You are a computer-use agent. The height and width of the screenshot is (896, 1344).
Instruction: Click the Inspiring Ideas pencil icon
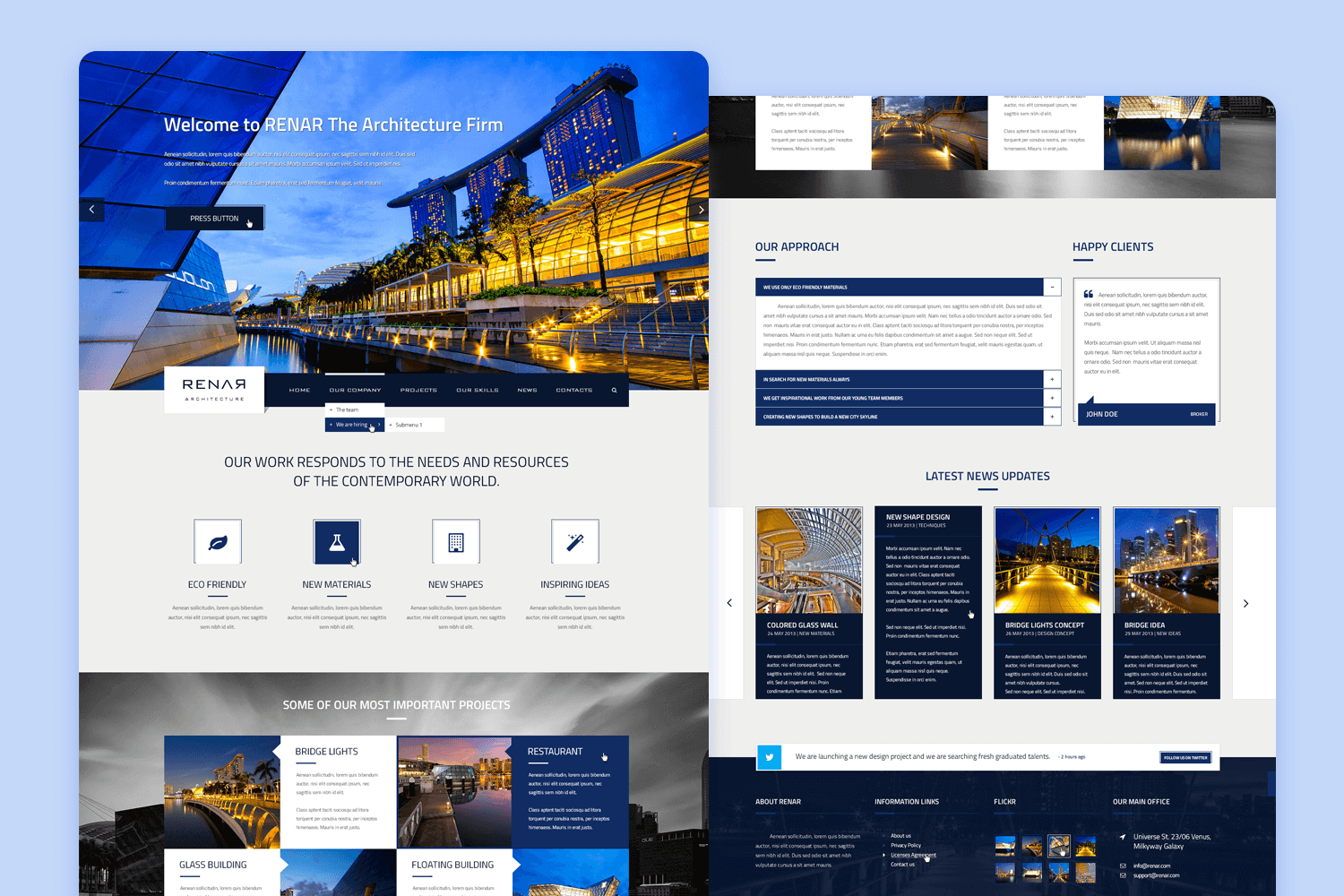[574, 541]
